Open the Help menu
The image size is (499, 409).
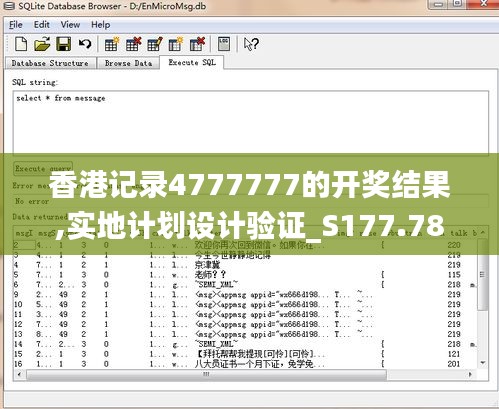point(101,25)
